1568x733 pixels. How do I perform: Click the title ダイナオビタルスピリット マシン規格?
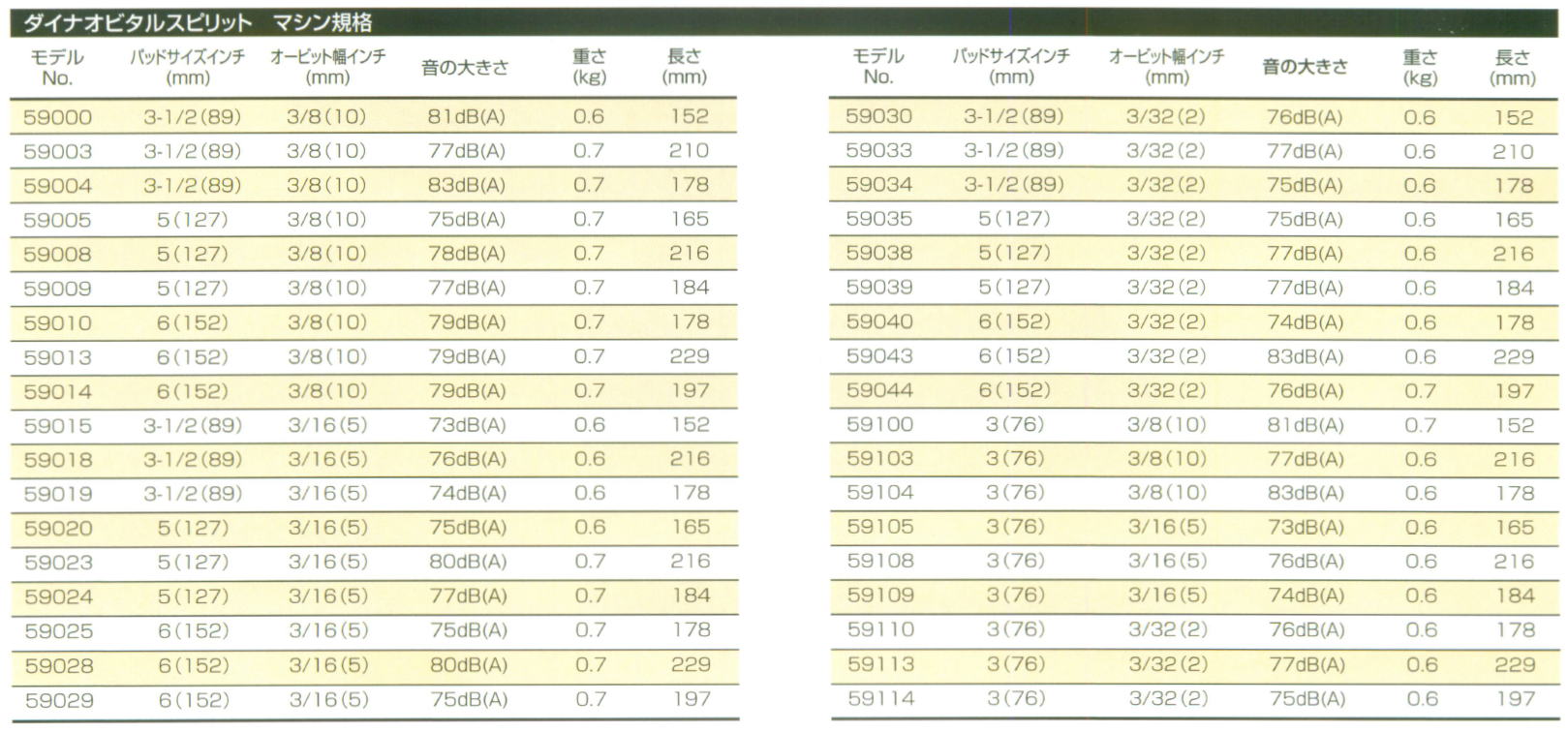tap(198, 21)
